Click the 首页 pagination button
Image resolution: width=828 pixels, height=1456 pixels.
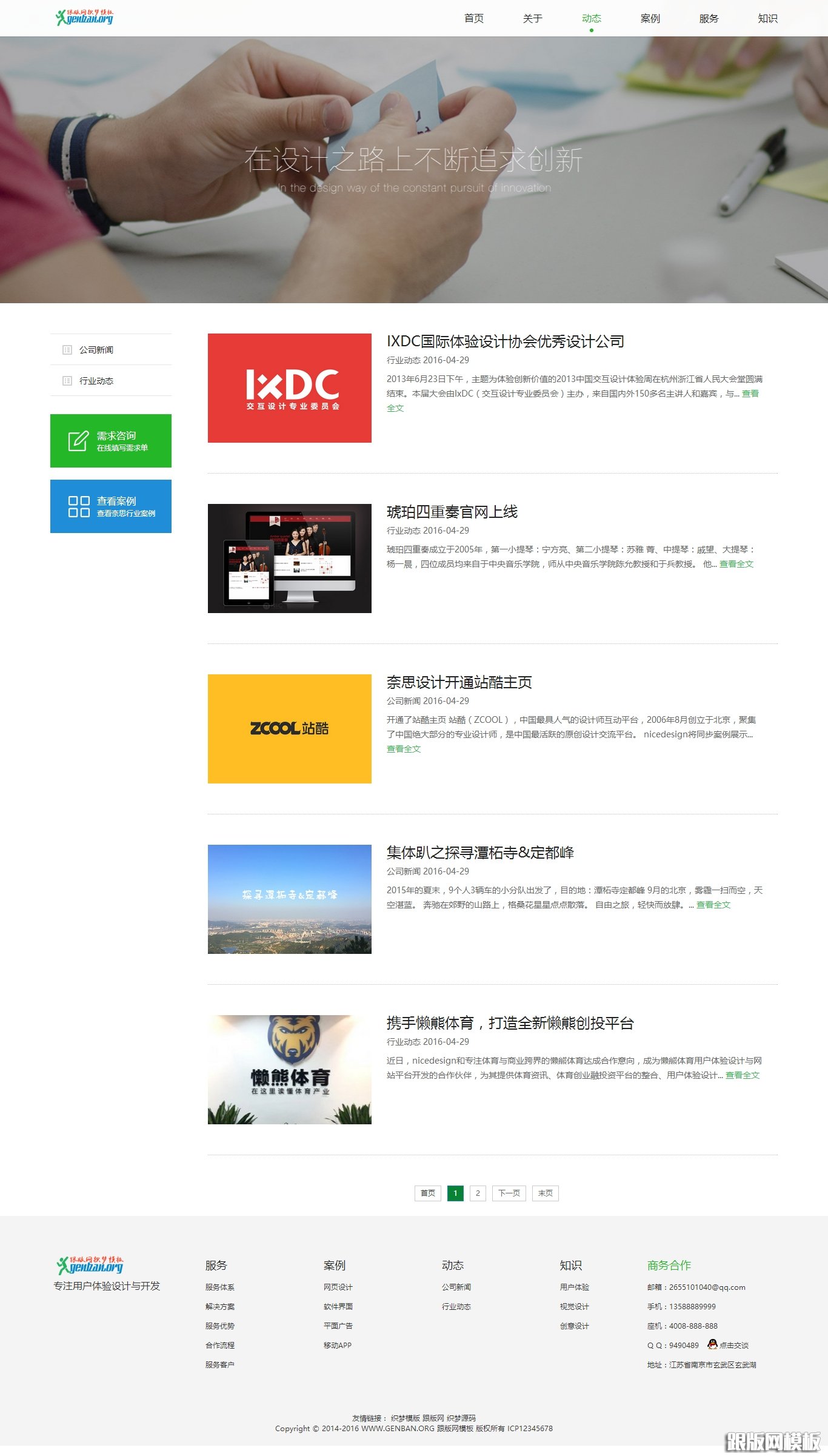(428, 1193)
